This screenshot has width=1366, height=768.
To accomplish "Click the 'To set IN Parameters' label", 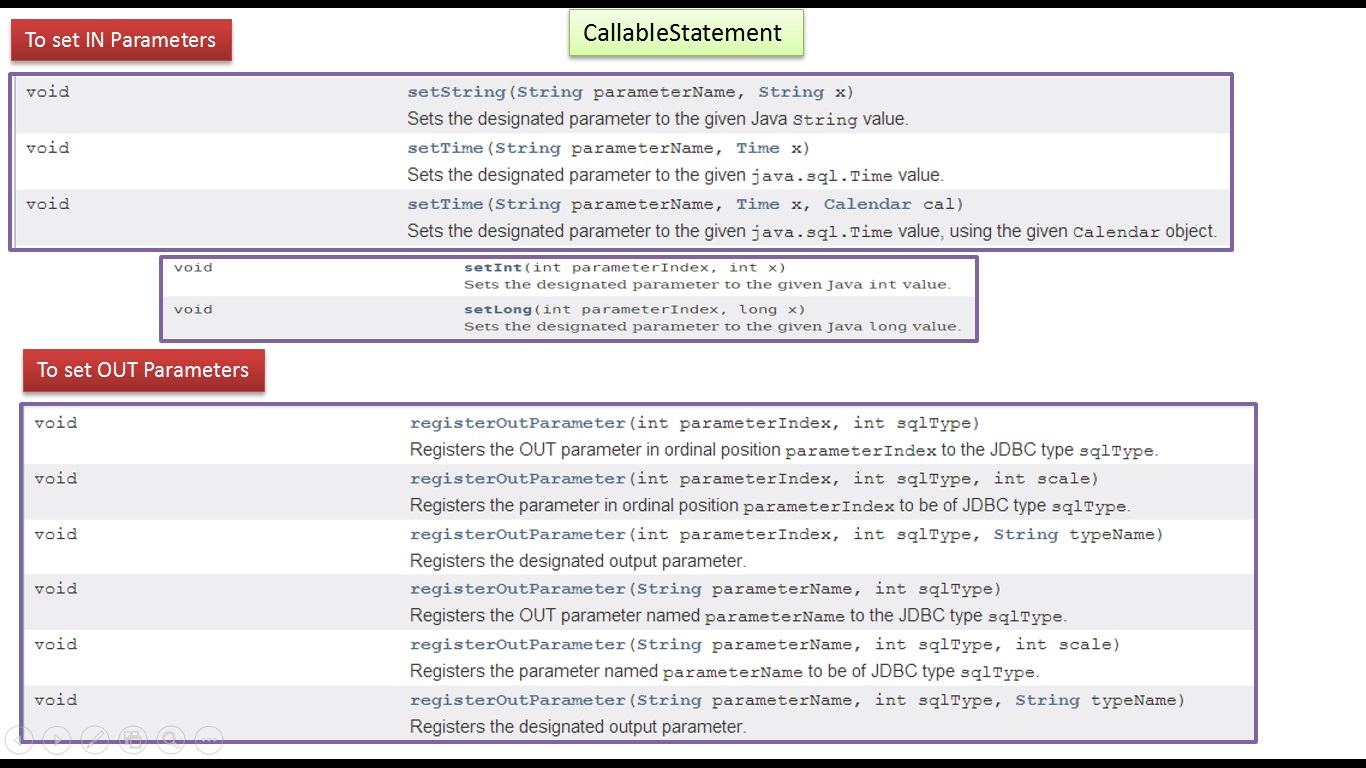I will pos(121,40).
